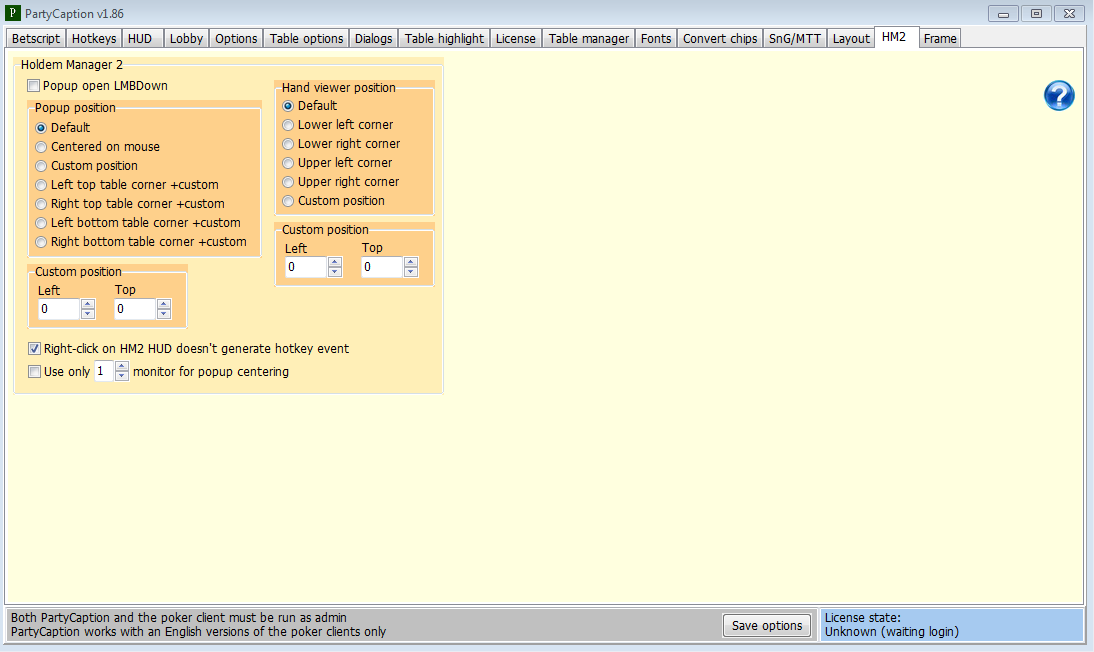Enable Popup open LMBDown checkbox
This screenshot has height=652, width=1094.
click(x=34, y=86)
